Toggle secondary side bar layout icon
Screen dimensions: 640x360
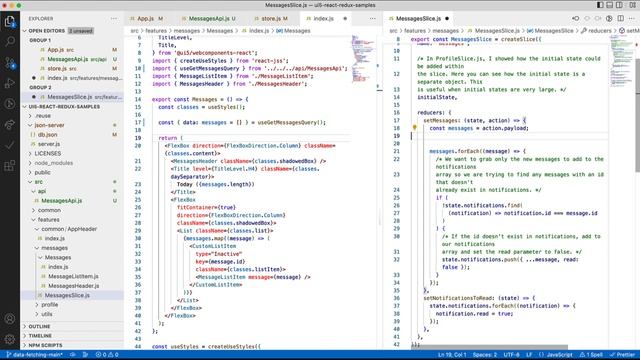(x=620, y=5)
